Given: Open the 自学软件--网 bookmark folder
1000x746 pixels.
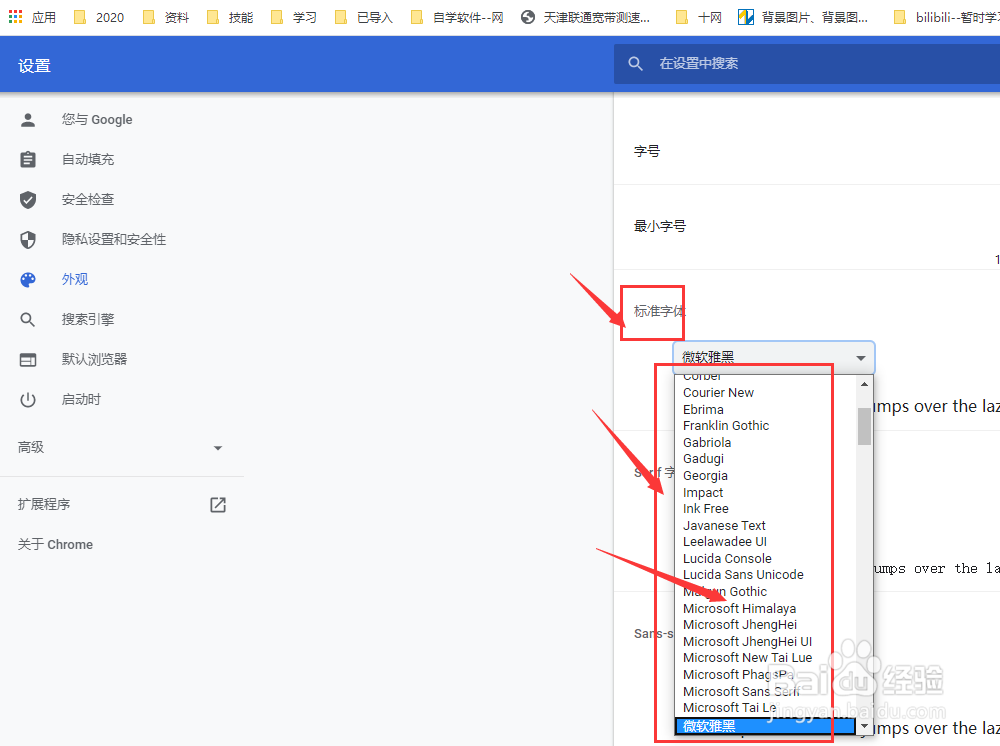Looking at the screenshot, I should (x=457, y=17).
